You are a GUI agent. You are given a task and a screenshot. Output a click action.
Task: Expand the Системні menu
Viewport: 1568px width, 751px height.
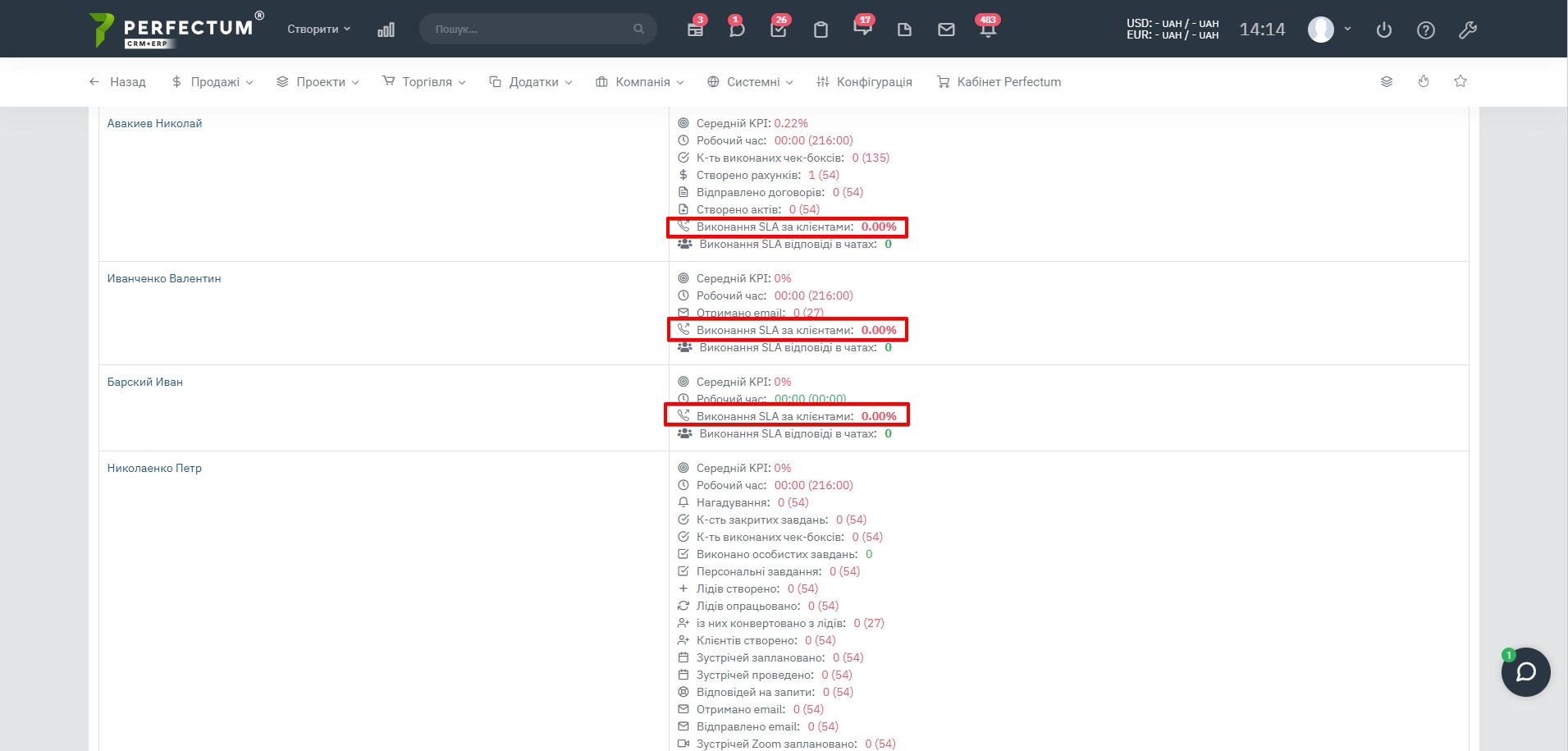(x=750, y=82)
